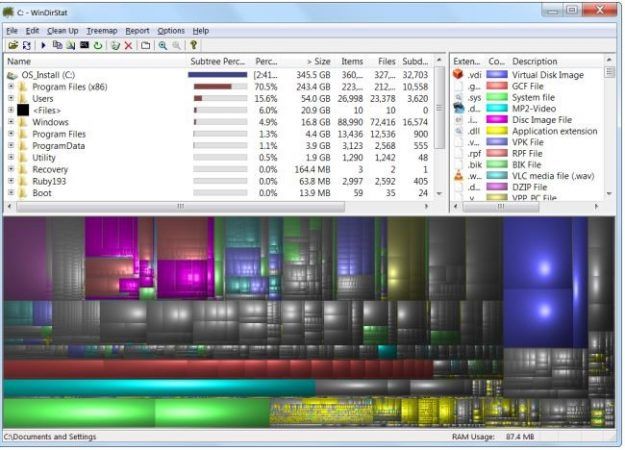Viewport: 625px width, 450px height.
Task: Click the VLC cone icon for .wav
Action: pyautogui.click(x=458, y=175)
